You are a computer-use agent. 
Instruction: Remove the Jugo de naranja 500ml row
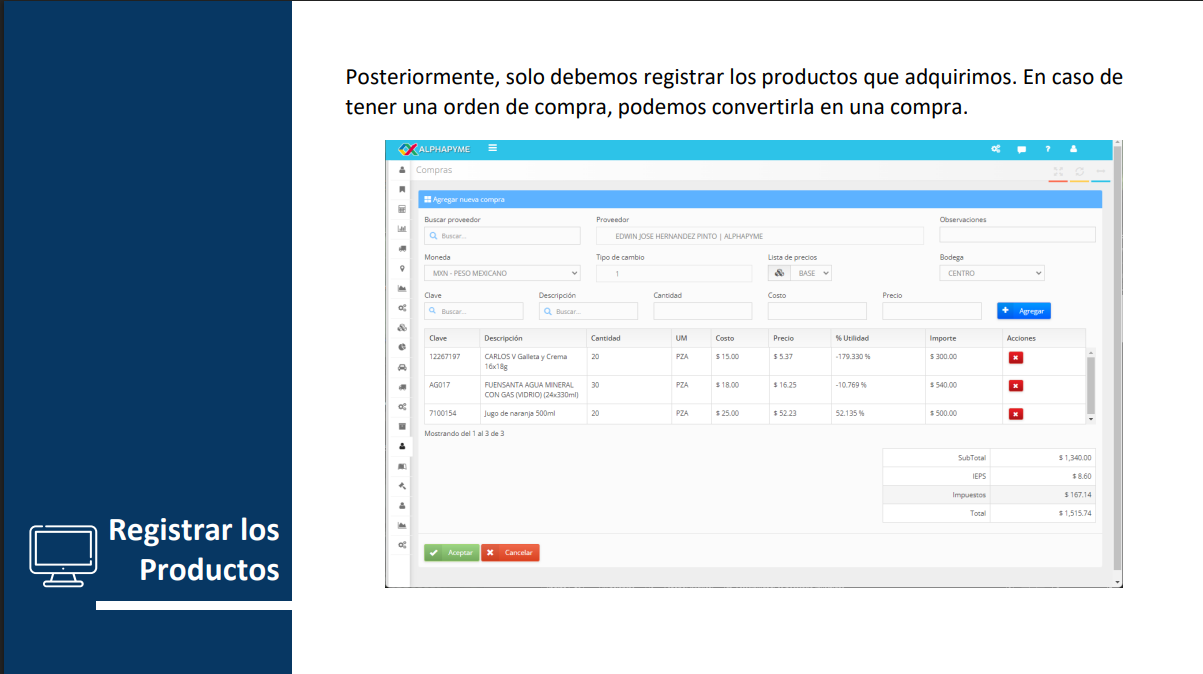1015,414
